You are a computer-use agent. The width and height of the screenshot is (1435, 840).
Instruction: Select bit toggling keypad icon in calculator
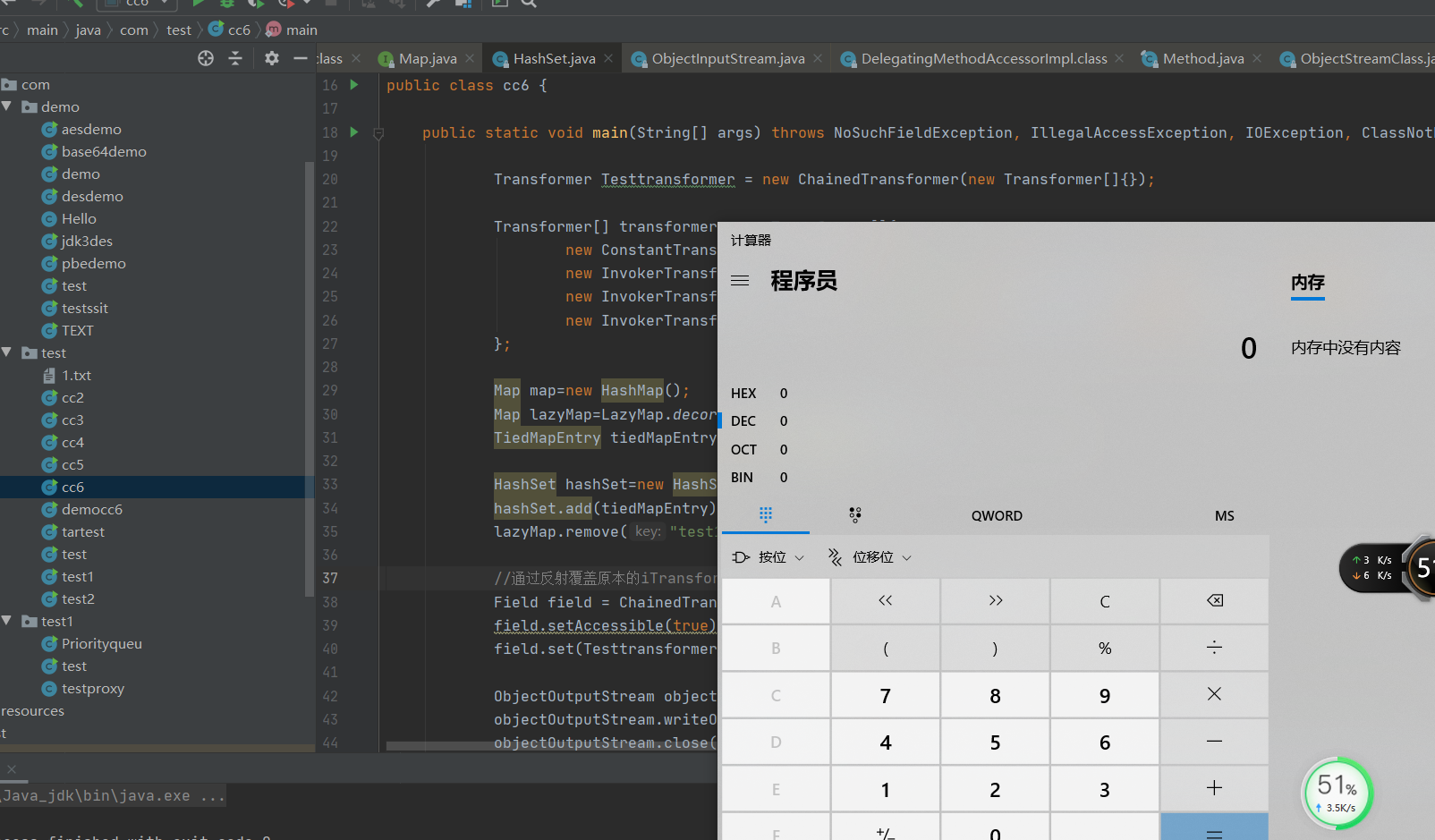855,514
